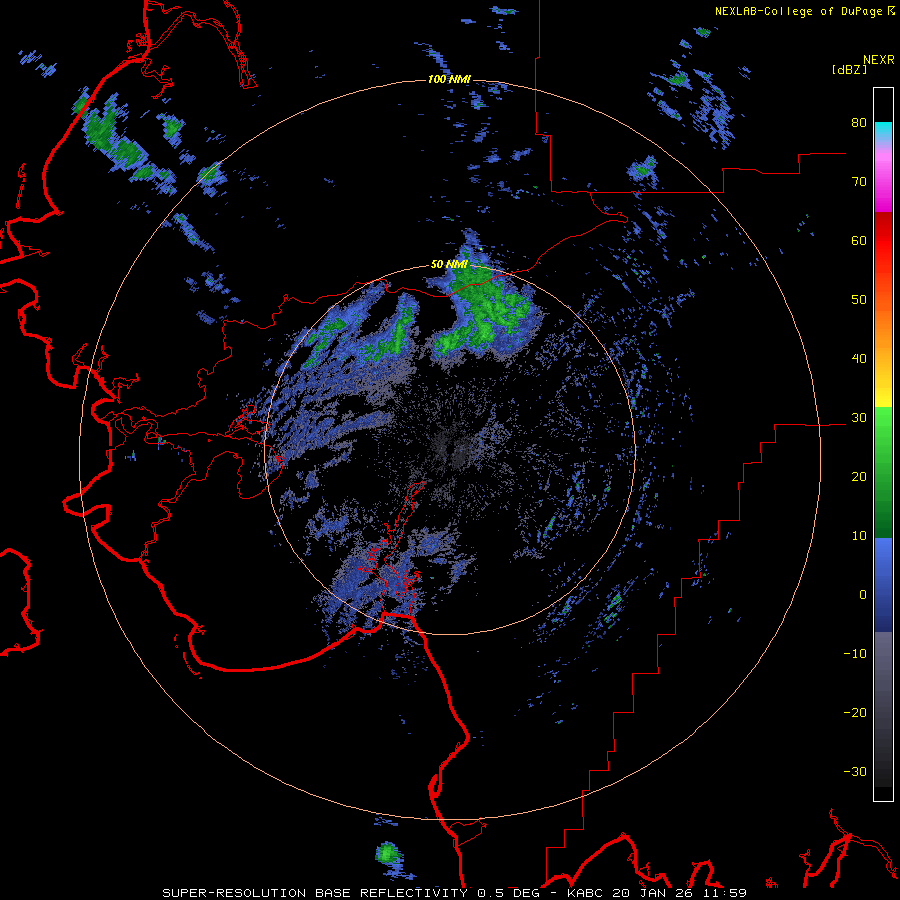This screenshot has width=900, height=900.
Task: Click the [dBZ] unit label
Action: click(849, 70)
